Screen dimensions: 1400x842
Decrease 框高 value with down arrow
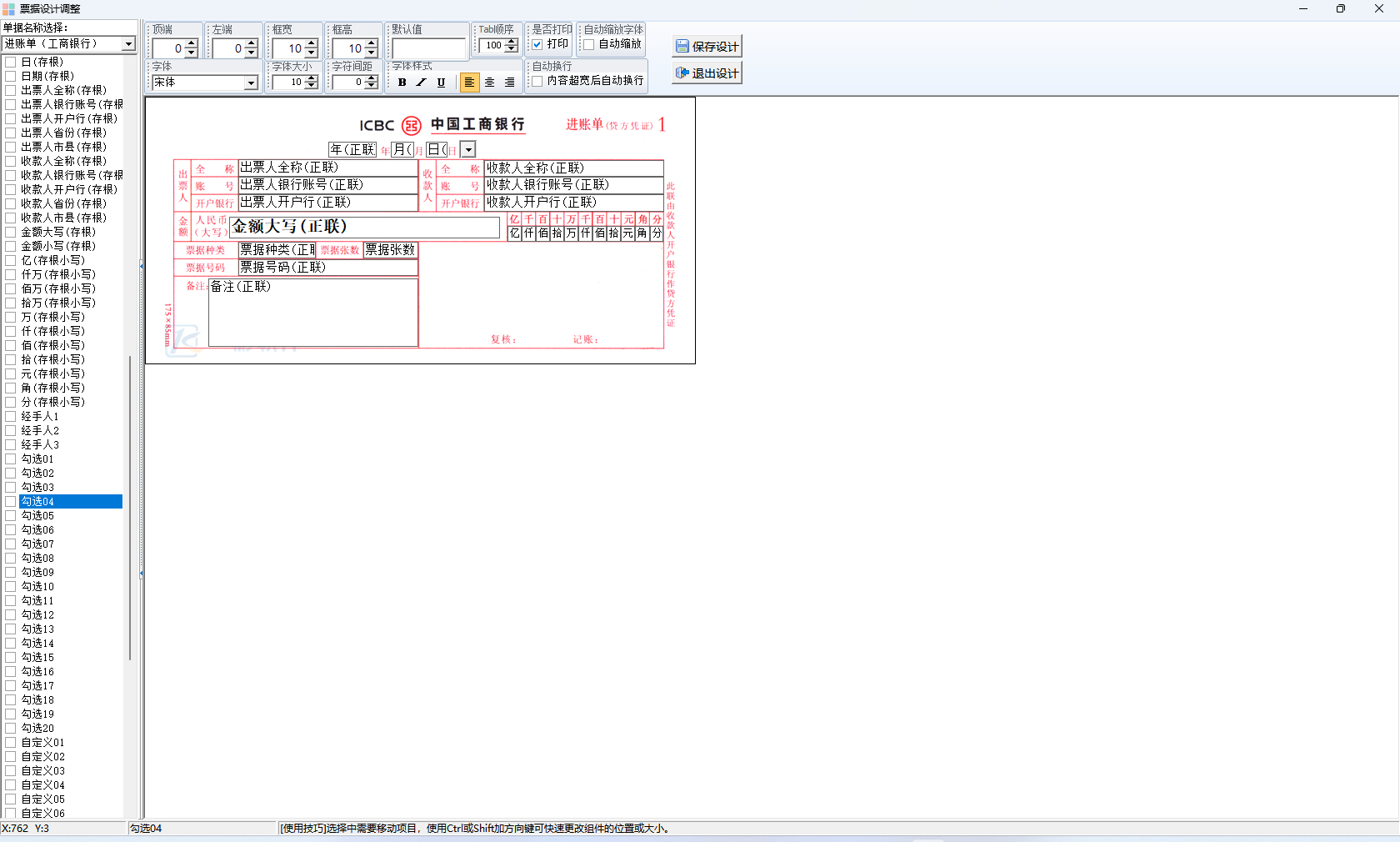(372, 53)
